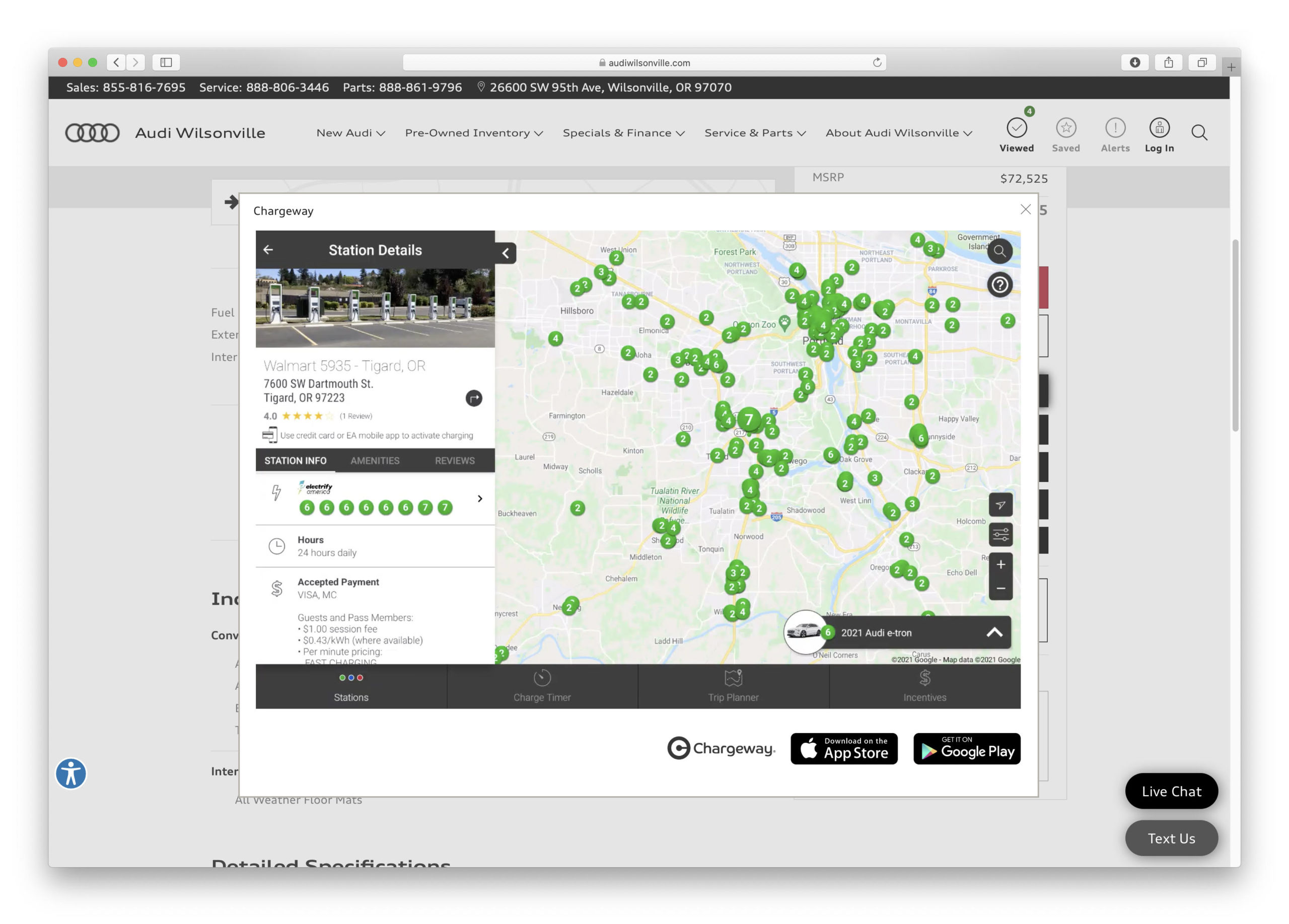This screenshot has width=1289, height=924.
Task: Expand the Pre-Owned Inventory menu
Action: (x=474, y=132)
